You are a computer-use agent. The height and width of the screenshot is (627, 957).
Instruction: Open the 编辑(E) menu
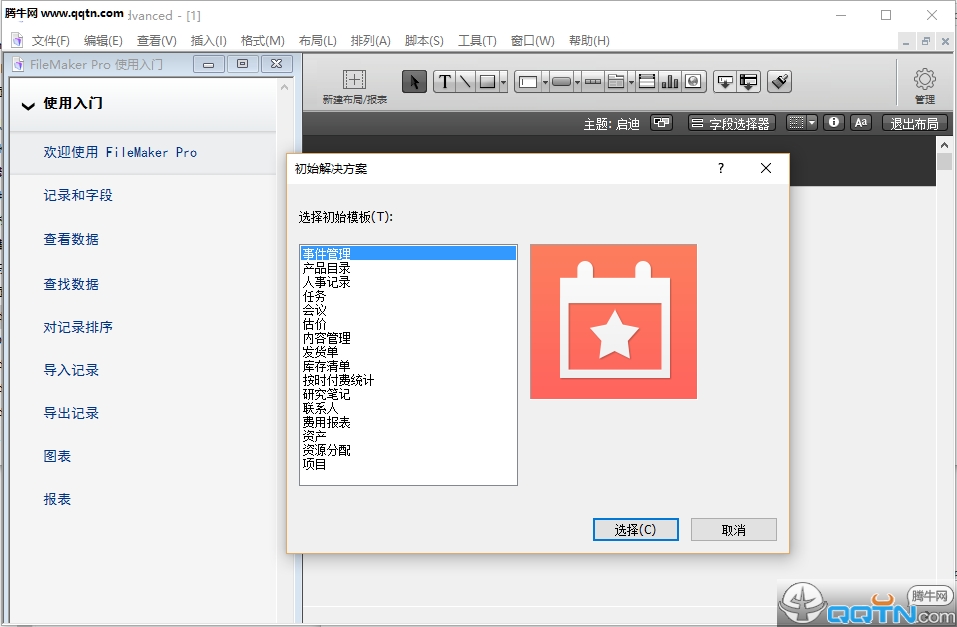(103, 40)
